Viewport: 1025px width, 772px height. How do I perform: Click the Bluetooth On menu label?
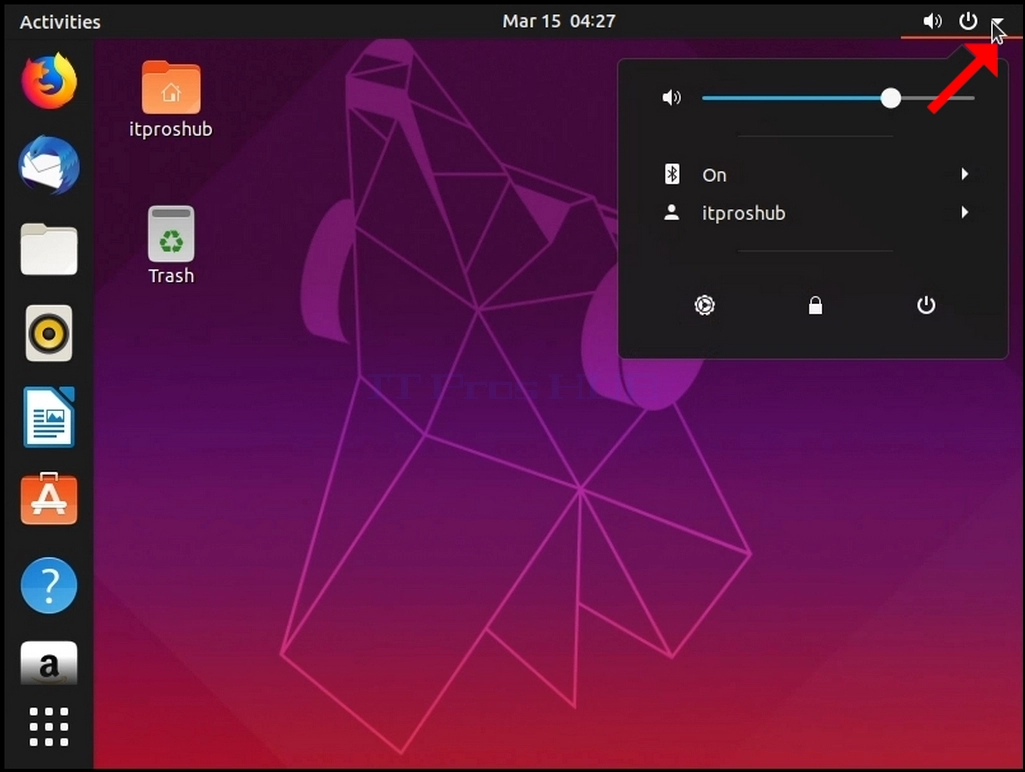click(714, 175)
